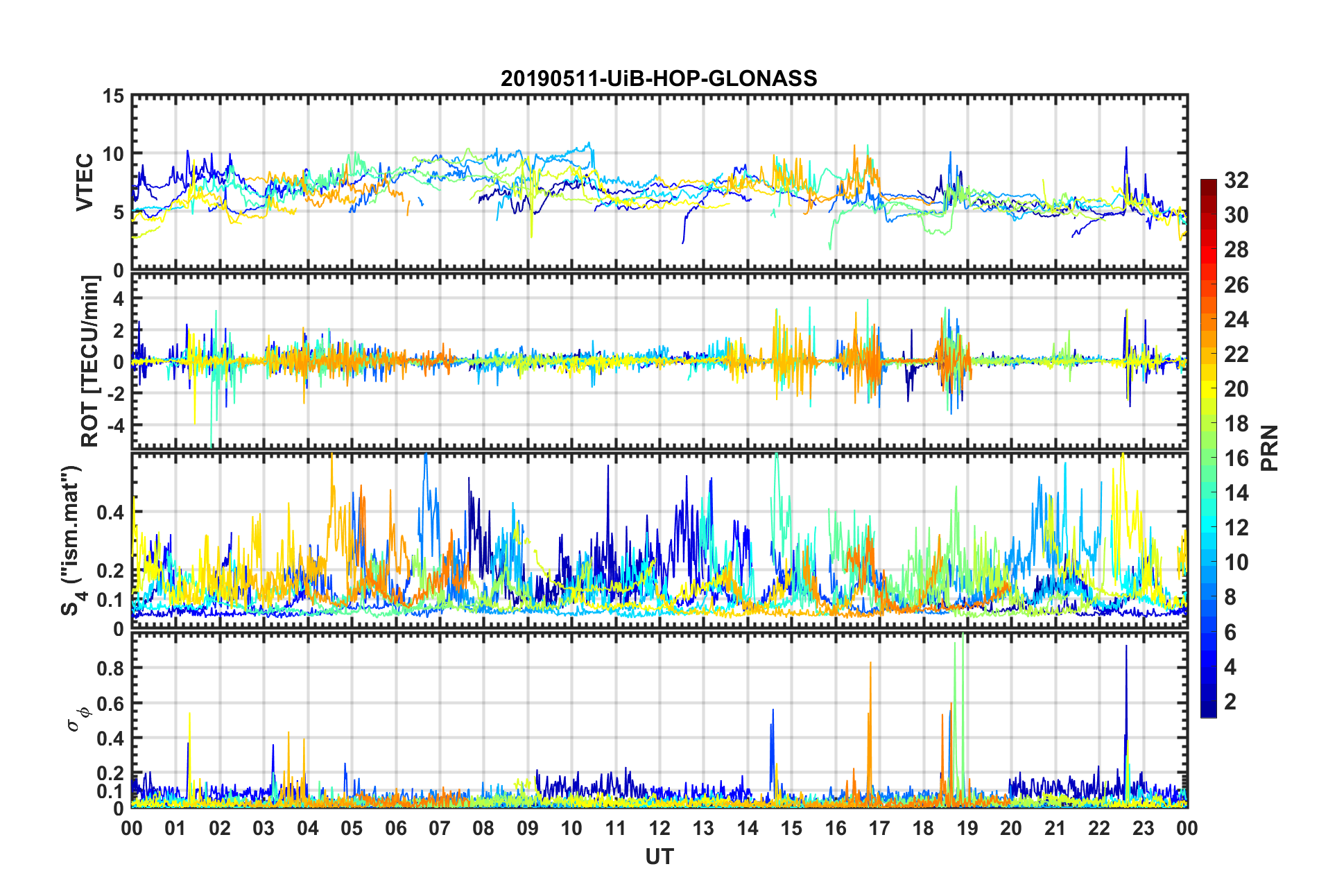Viewport: 1319px width, 896px height.
Task: Click the x-axis tick label 06
Action: click(x=396, y=828)
